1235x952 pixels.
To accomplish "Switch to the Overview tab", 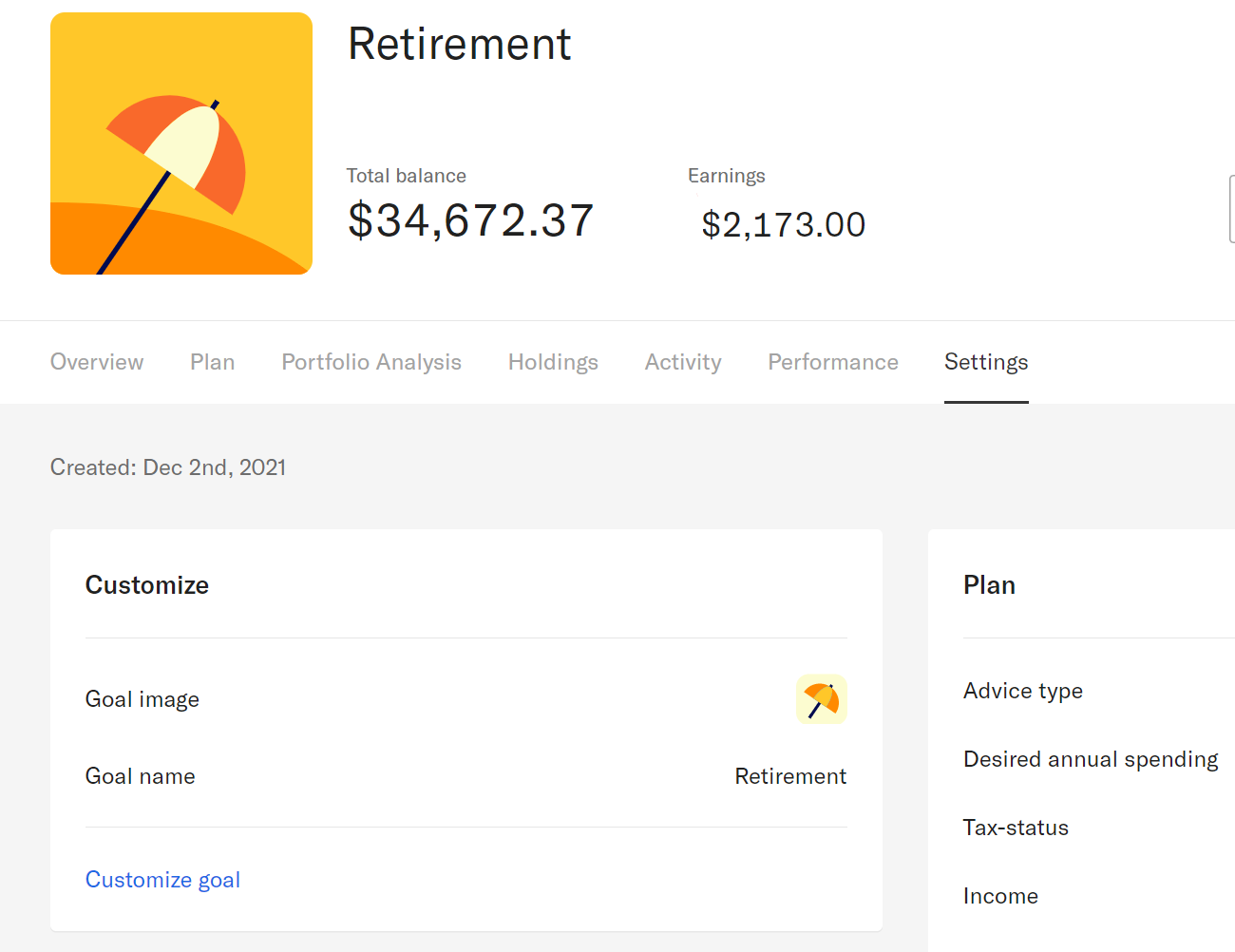I will (x=96, y=362).
